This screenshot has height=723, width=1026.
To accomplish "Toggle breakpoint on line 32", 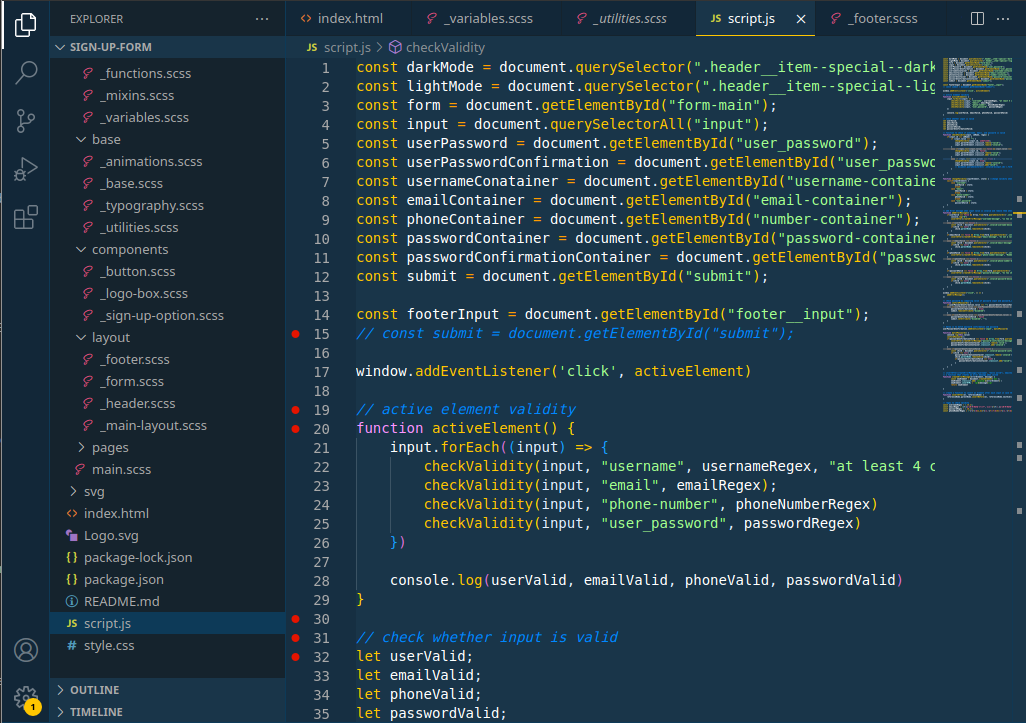I will 296,656.
